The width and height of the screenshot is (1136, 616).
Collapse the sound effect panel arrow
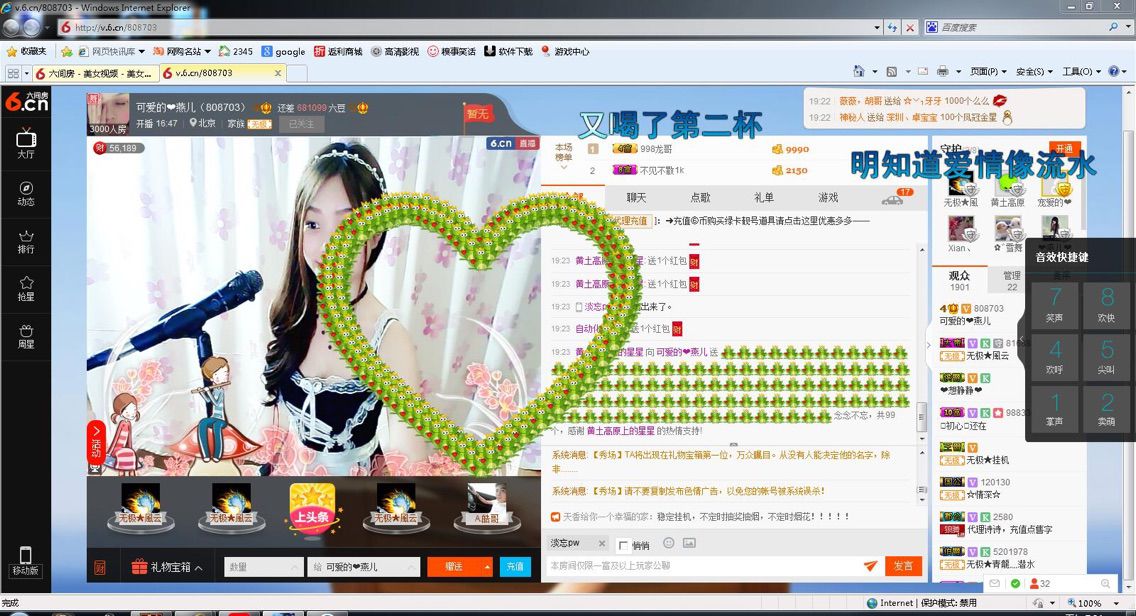pyautogui.click(x=1022, y=338)
